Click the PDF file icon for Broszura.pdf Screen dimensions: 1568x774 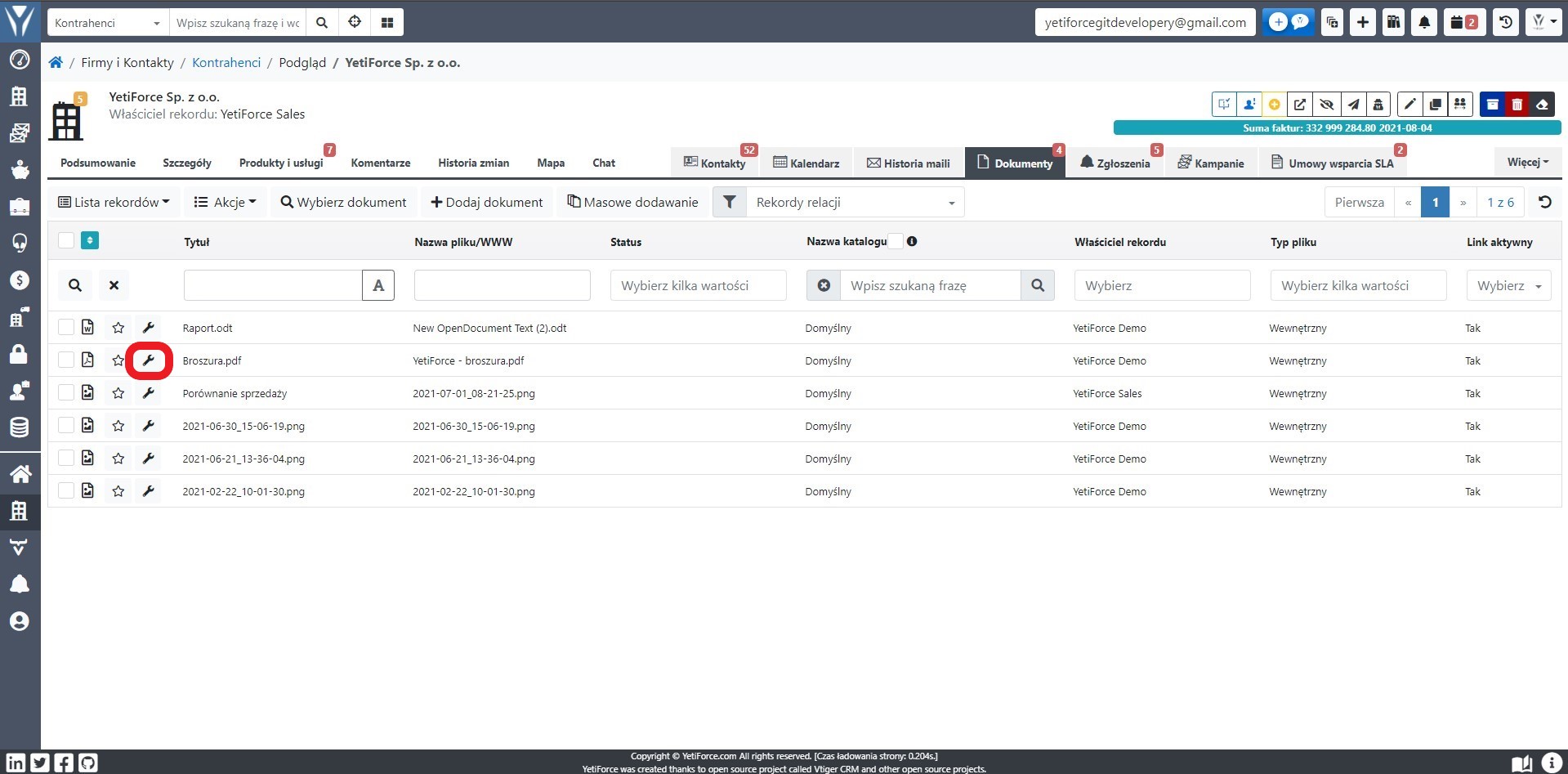(x=87, y=360)
